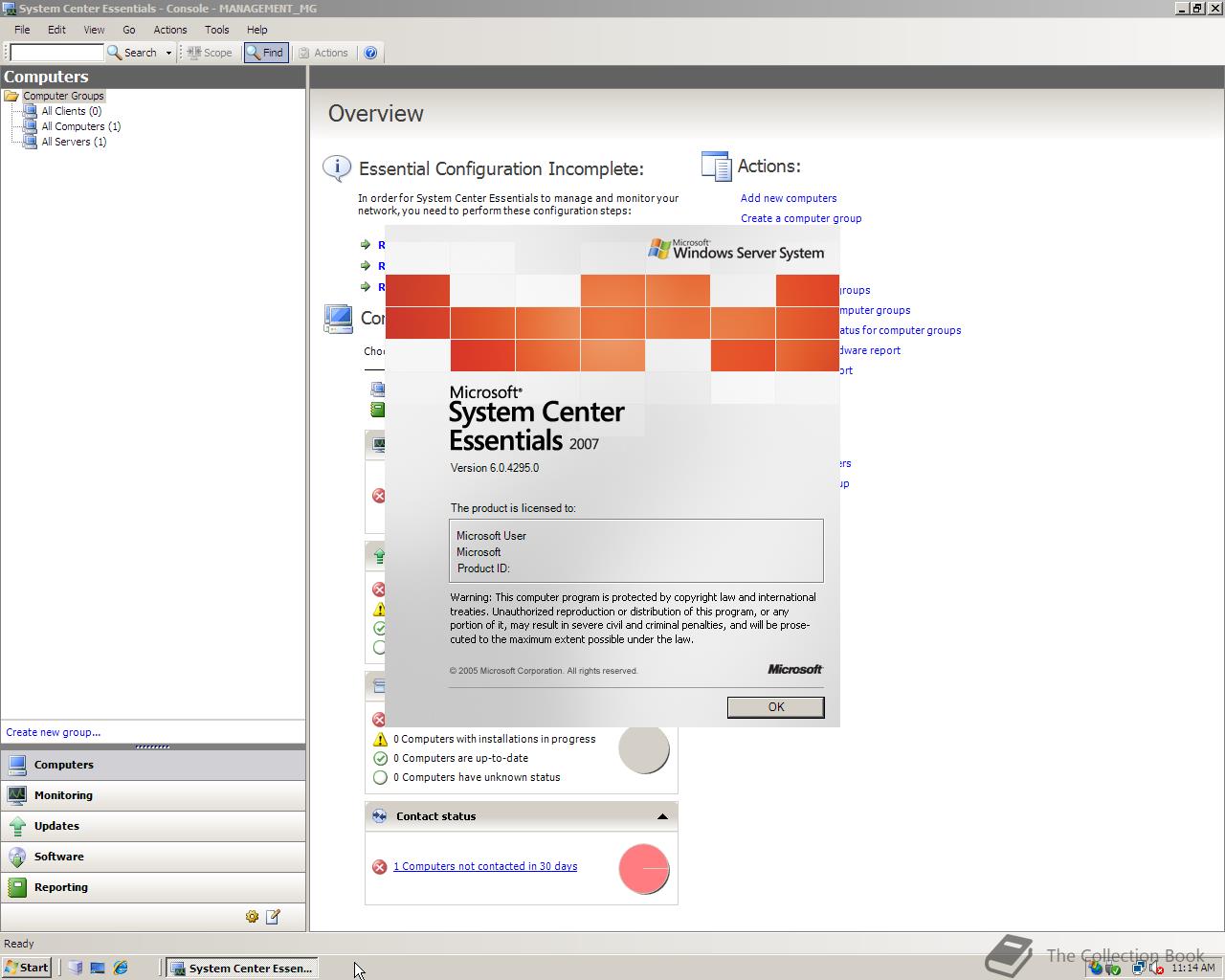Open 1 Computers not contacted in 30 days
This screenshot has width=1225, height=980.
tap(485, 866)
